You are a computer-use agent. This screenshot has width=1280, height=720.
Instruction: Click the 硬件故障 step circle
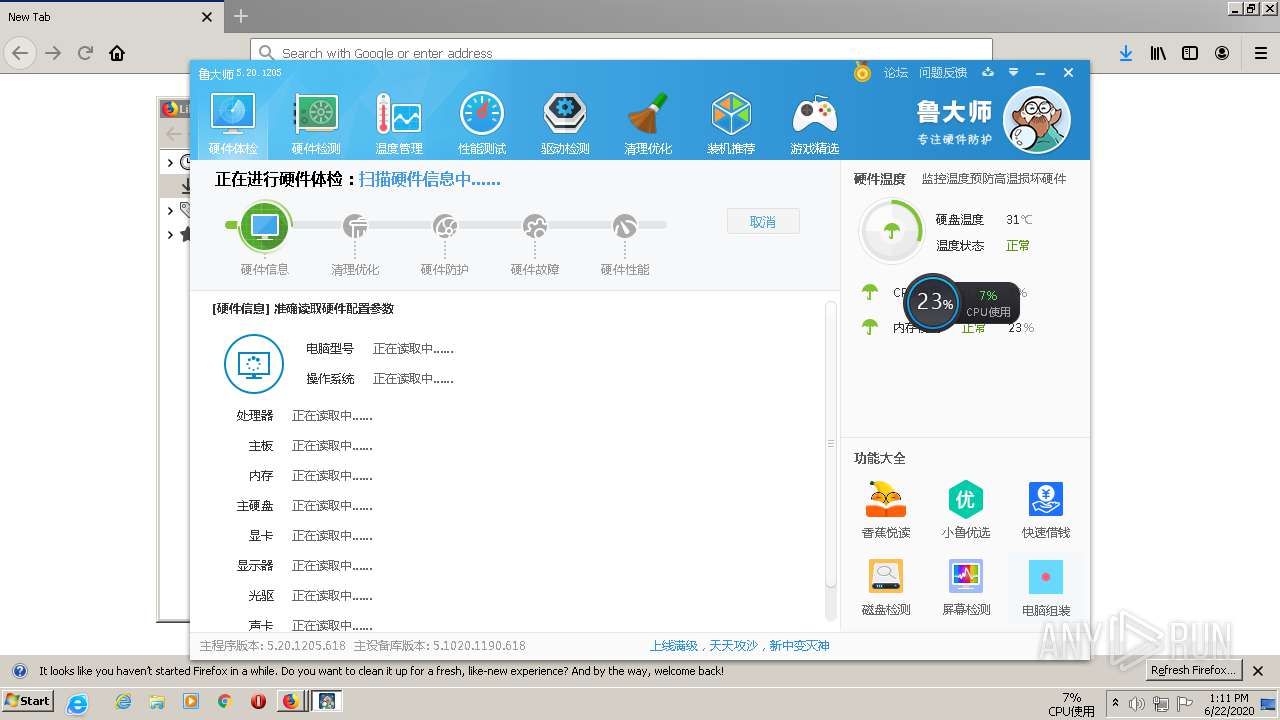[535, 227]
